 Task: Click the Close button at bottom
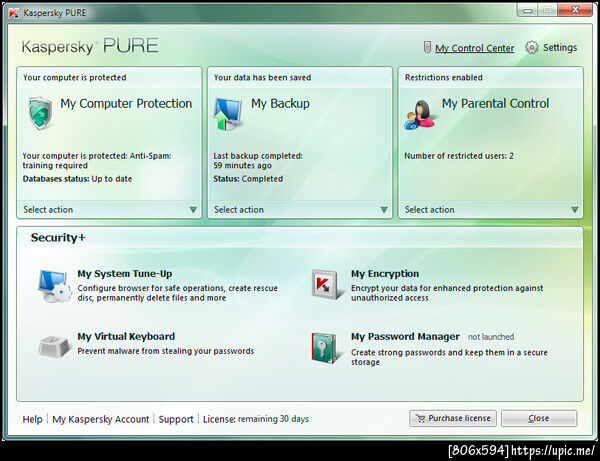[539, 418]
